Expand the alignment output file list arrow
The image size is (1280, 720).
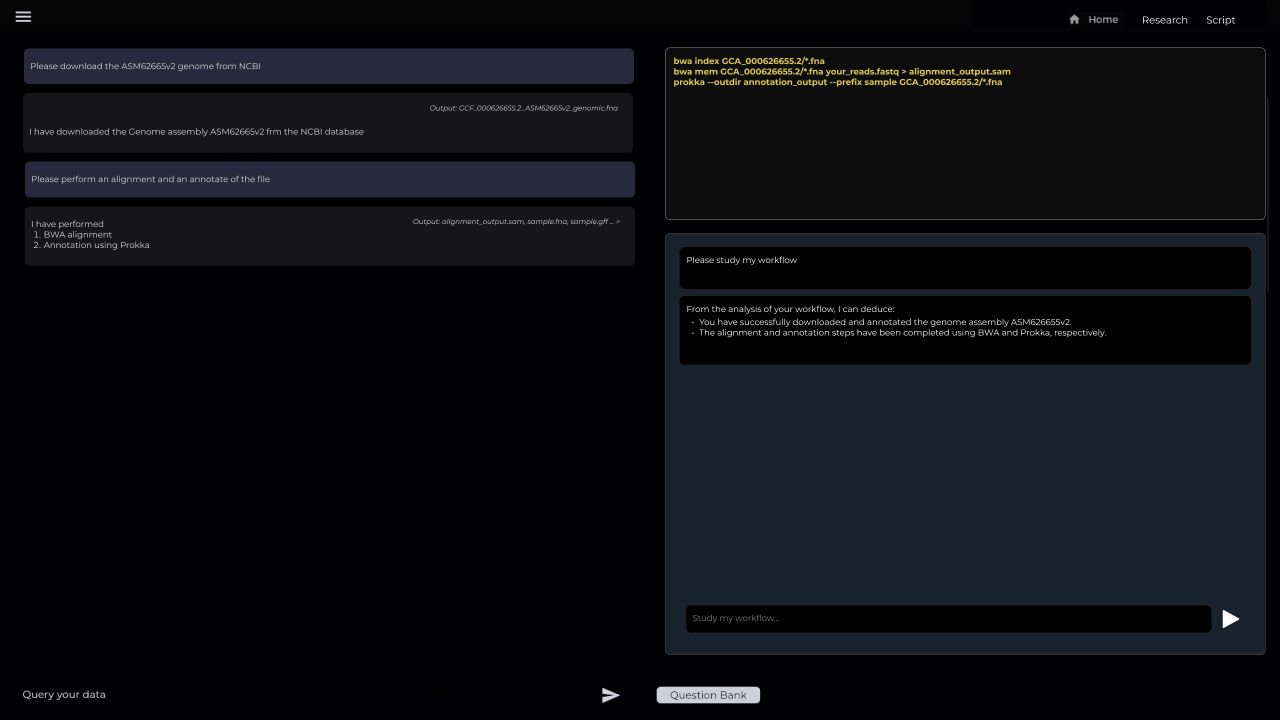[x=618, y=222]
